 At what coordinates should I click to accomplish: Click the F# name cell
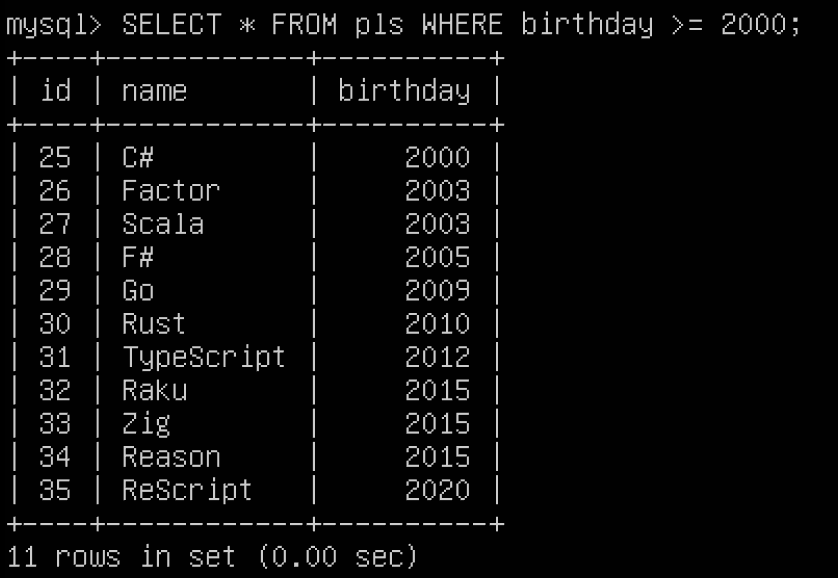[x=137, y=257]
